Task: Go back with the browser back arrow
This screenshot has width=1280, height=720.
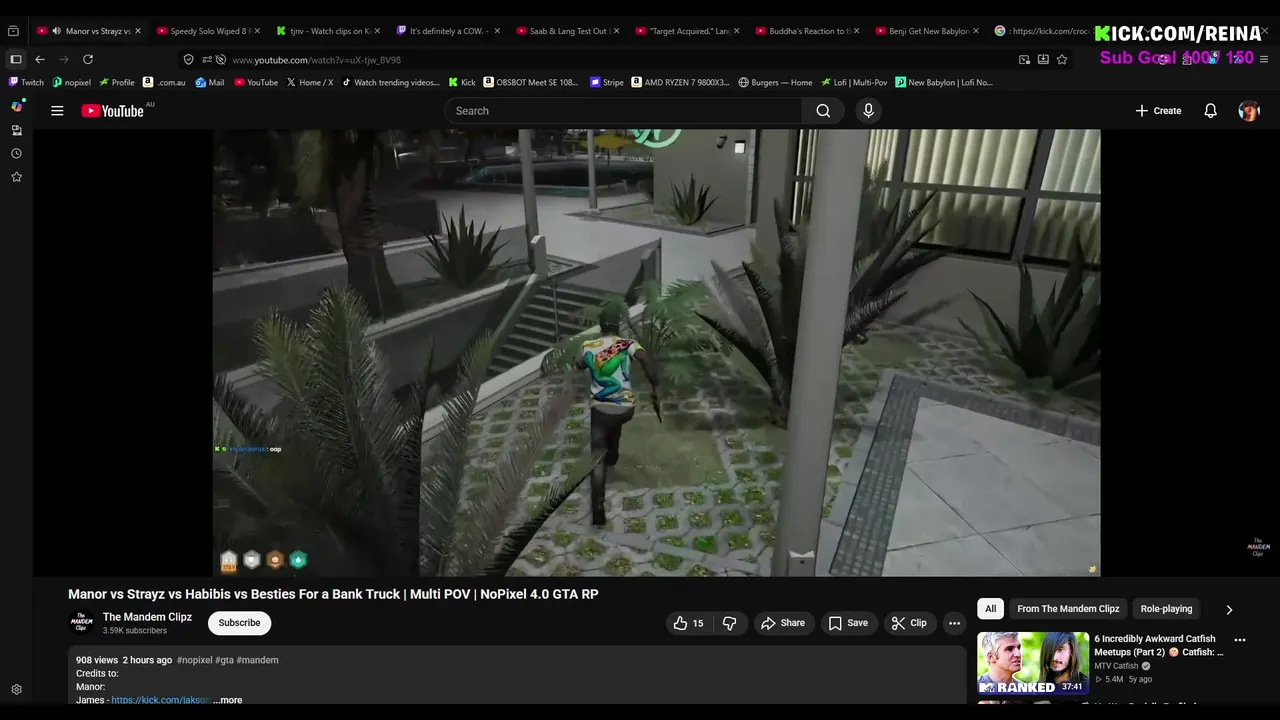Action: [x=40, y=60]
